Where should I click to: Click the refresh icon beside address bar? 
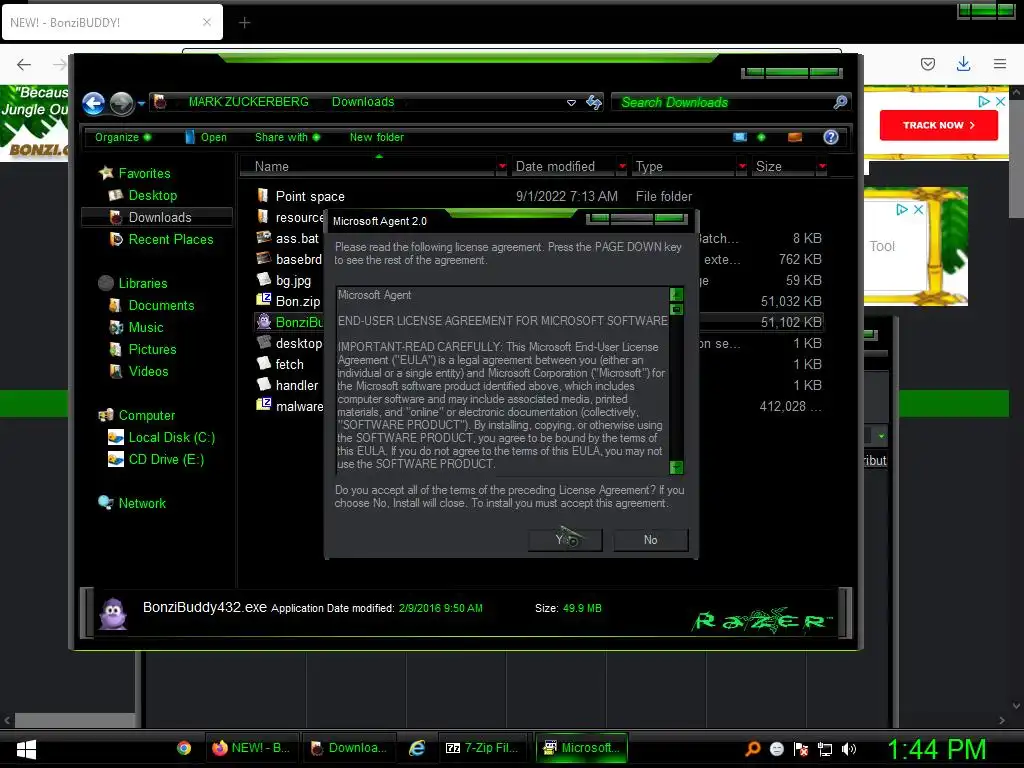click(594, 102)
